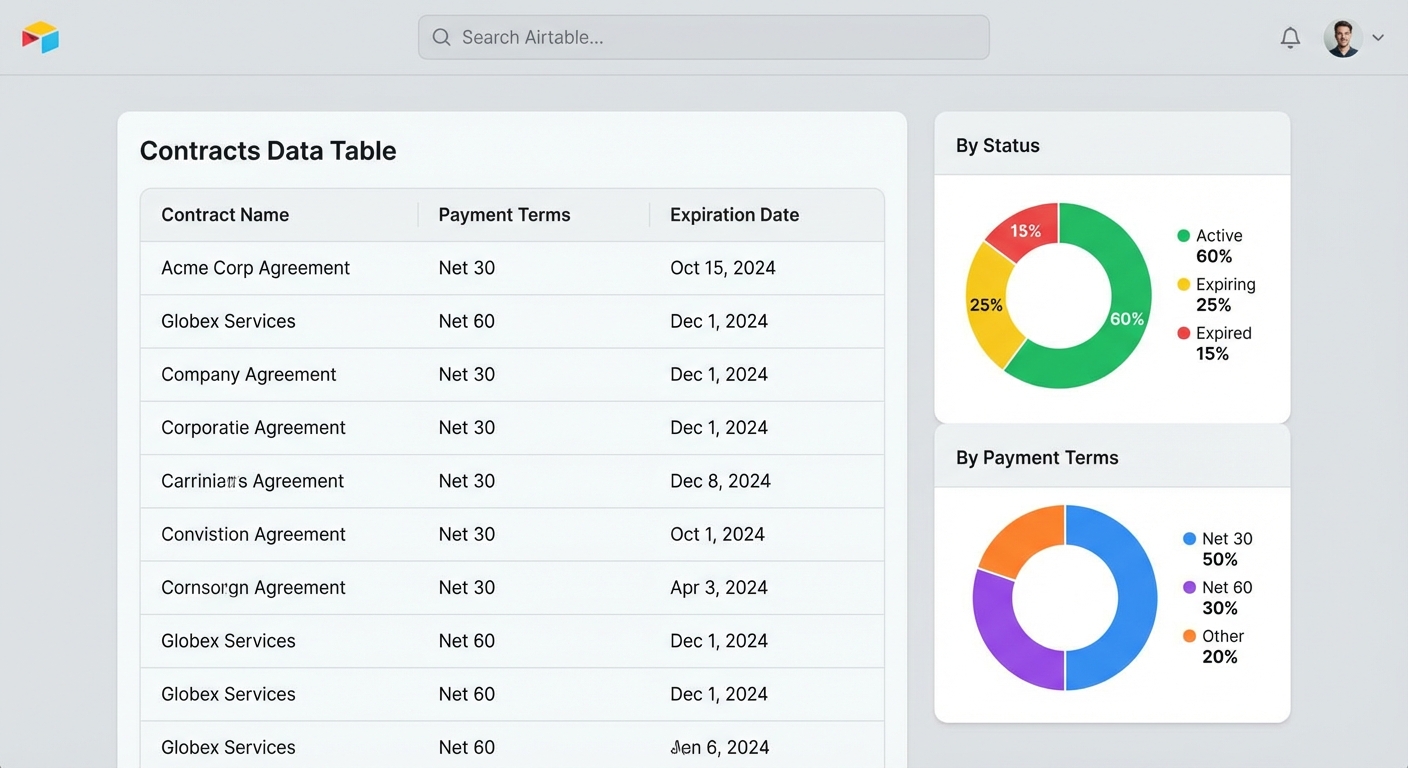Viewport: 1408px width, 768px height.
Task: Click the Payment Terms column header
Action: click(504, 215)
